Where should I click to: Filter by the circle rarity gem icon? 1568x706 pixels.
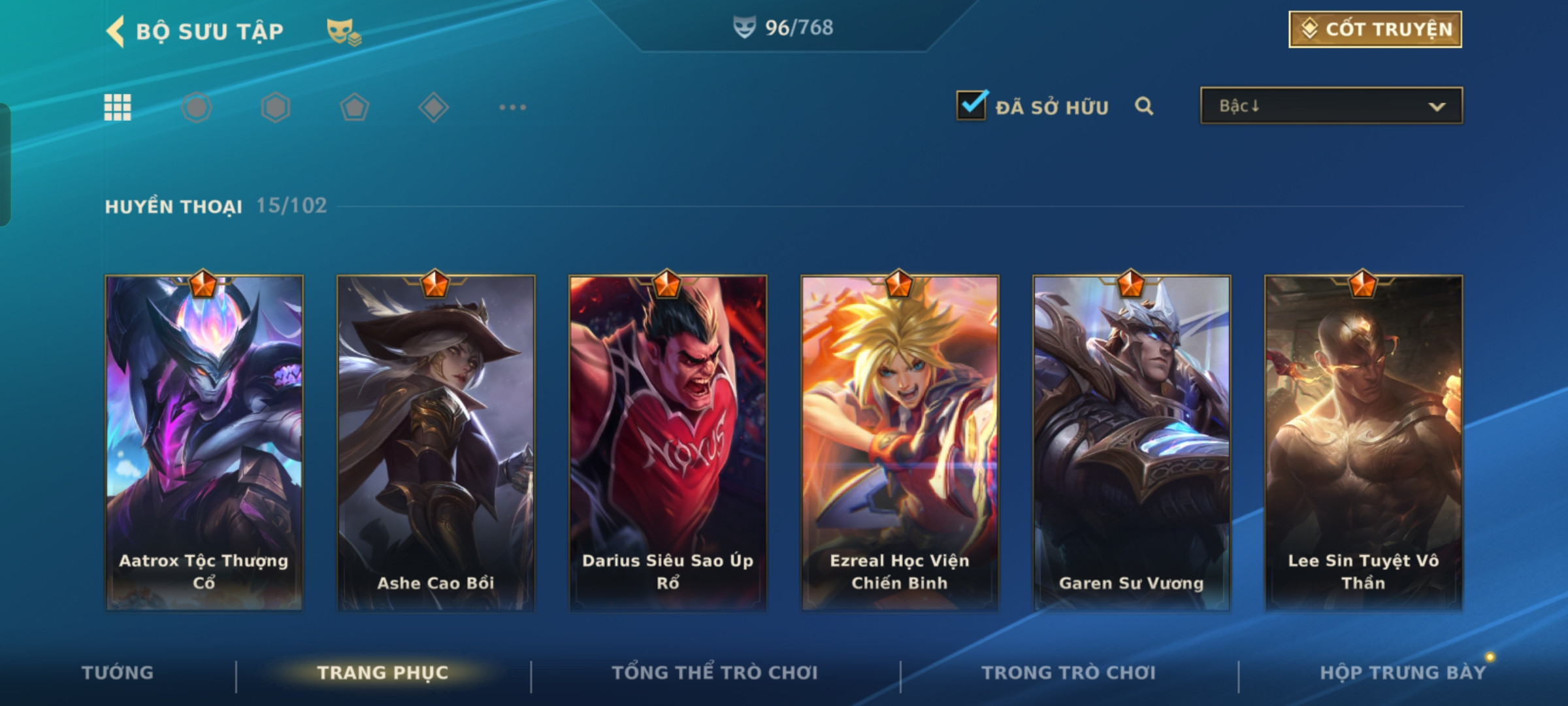click(x=197, y=107)
